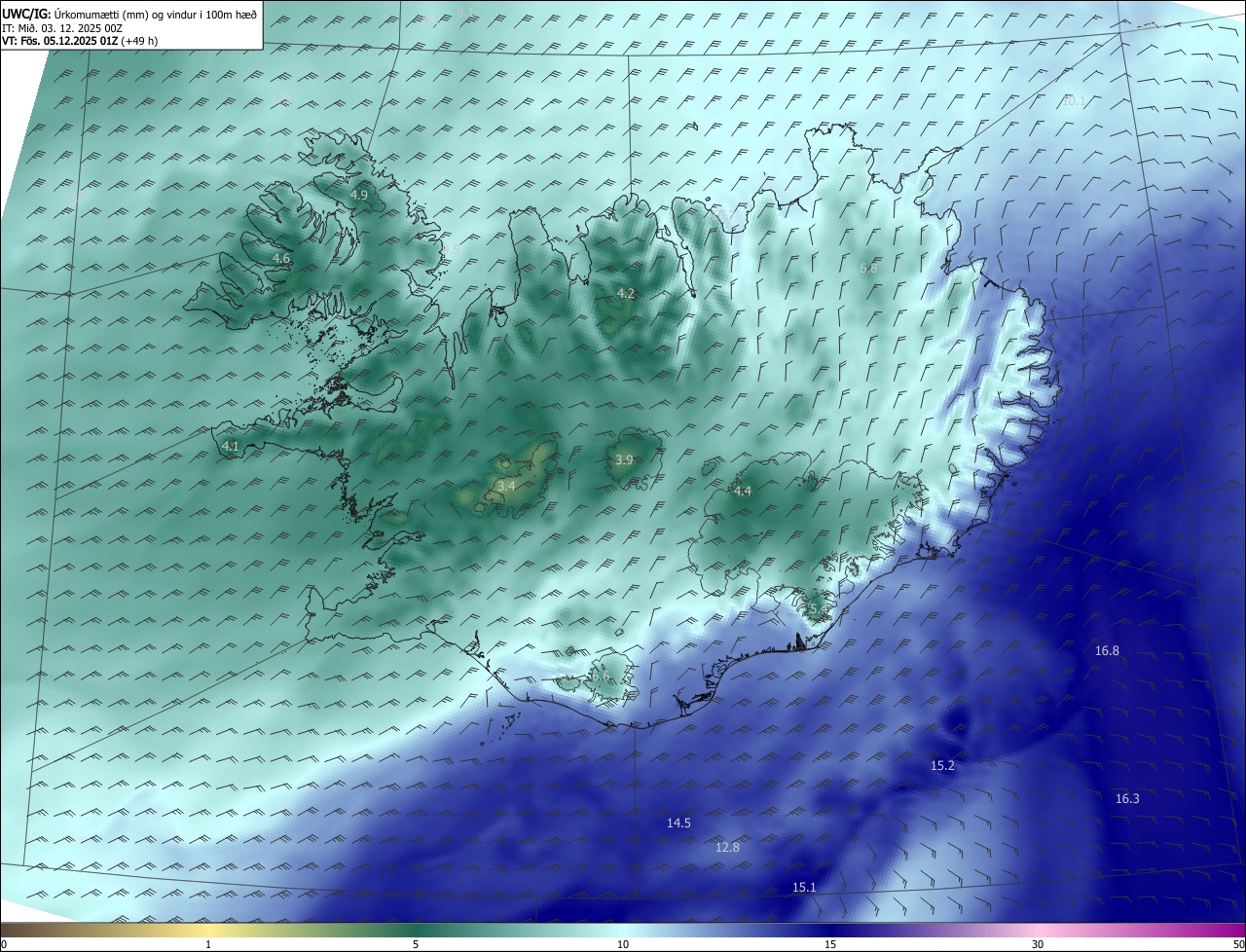Viewport: 1246px width, 952px height.
Task: Click the 14.5 value south of Iceland
Action: coord(678,824)
